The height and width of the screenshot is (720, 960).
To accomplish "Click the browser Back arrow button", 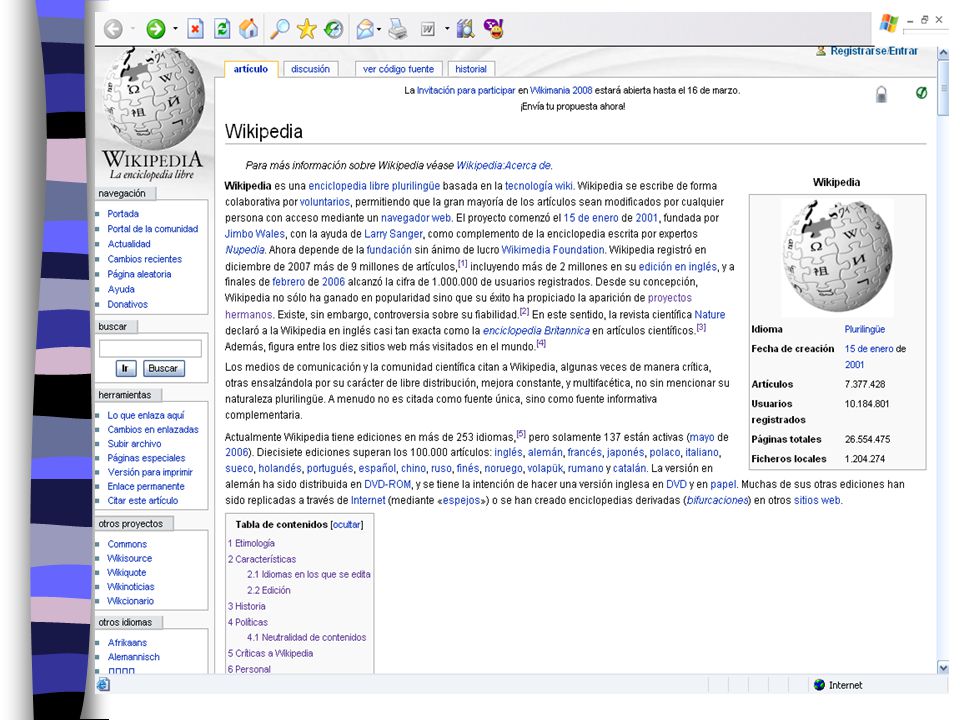I will coord(113,29).
